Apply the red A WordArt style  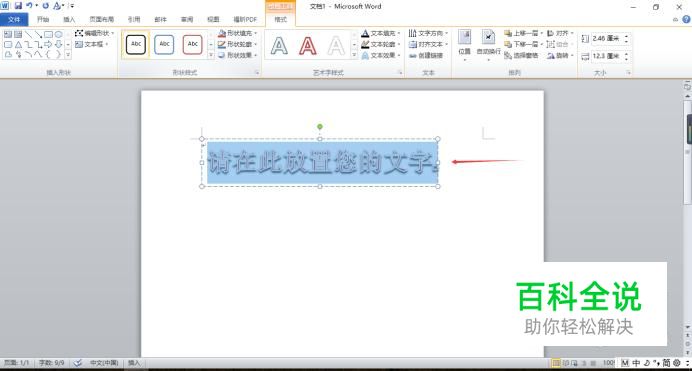point(308,45)
